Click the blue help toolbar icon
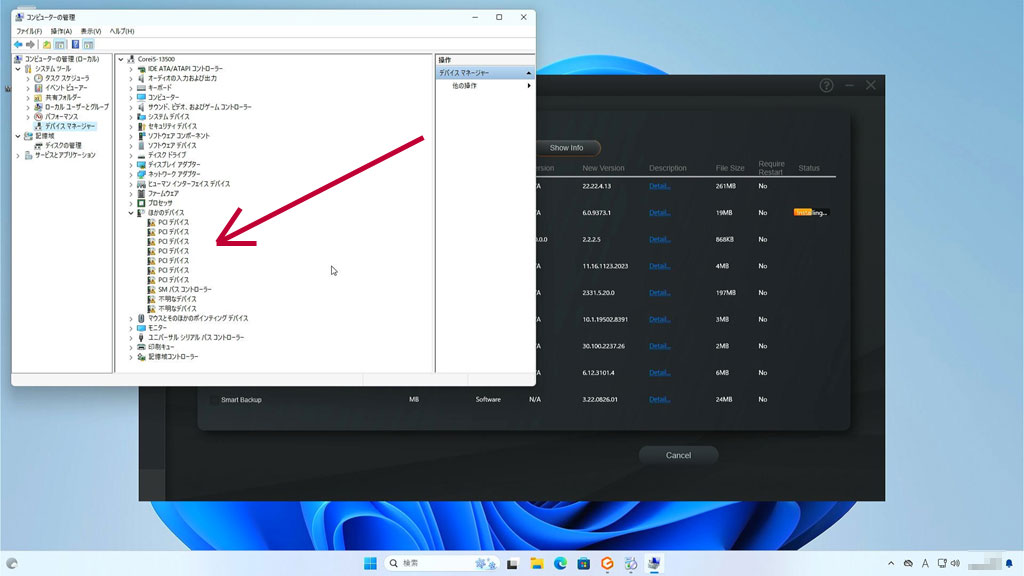The image size is (1024, 576). 75,45
